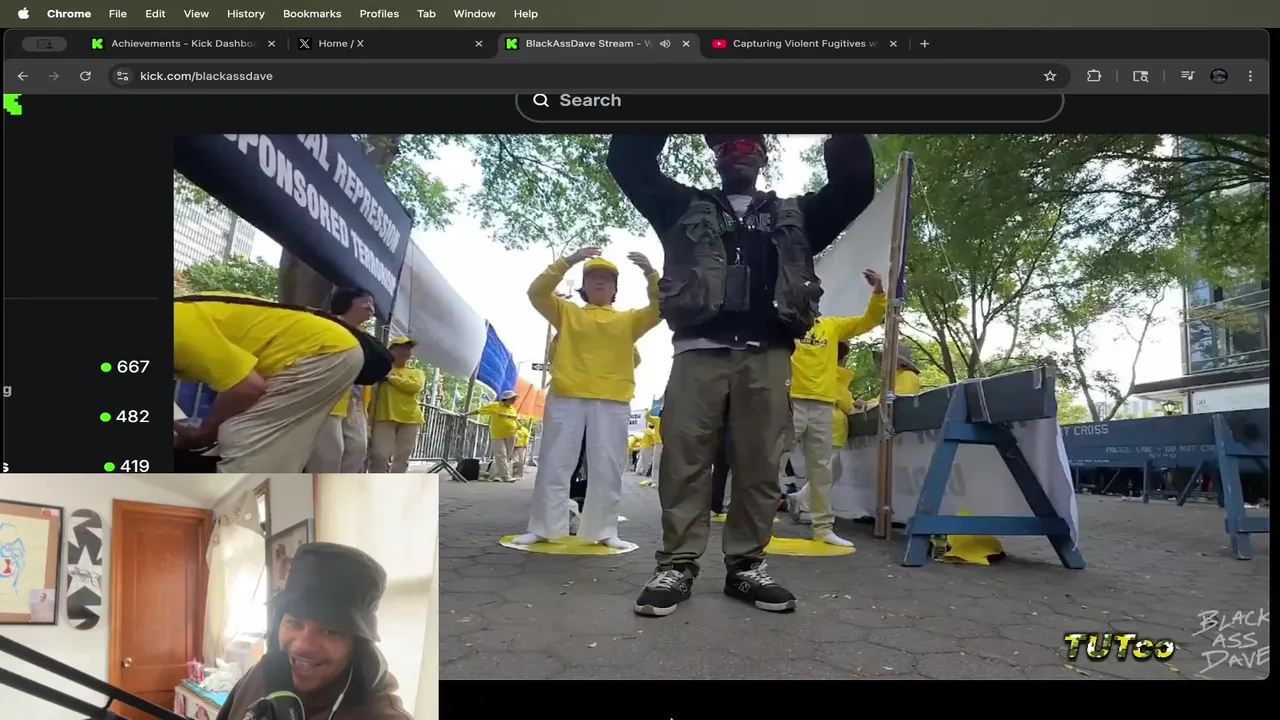The width and height of the screenshot is (1280, 720).
Task: Open the Window menu
Action: click(x=474, y=14)
